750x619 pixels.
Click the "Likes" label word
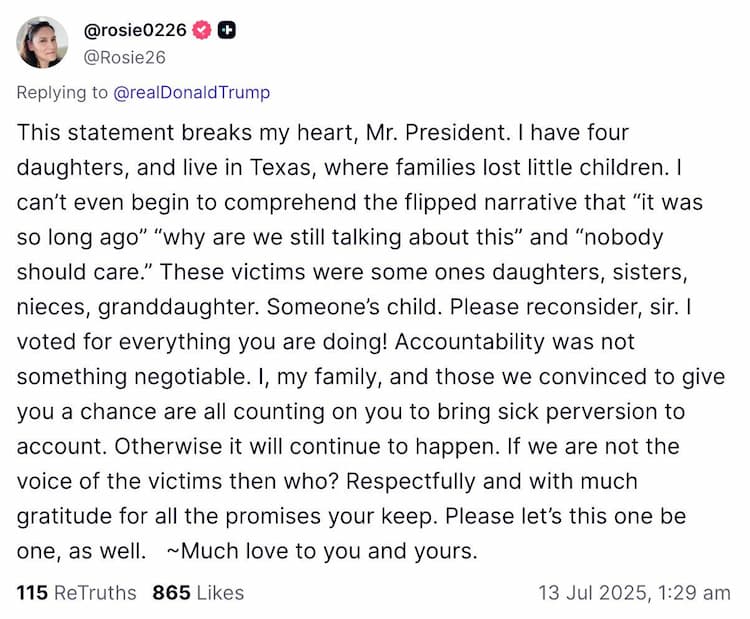tap(220, 593)
